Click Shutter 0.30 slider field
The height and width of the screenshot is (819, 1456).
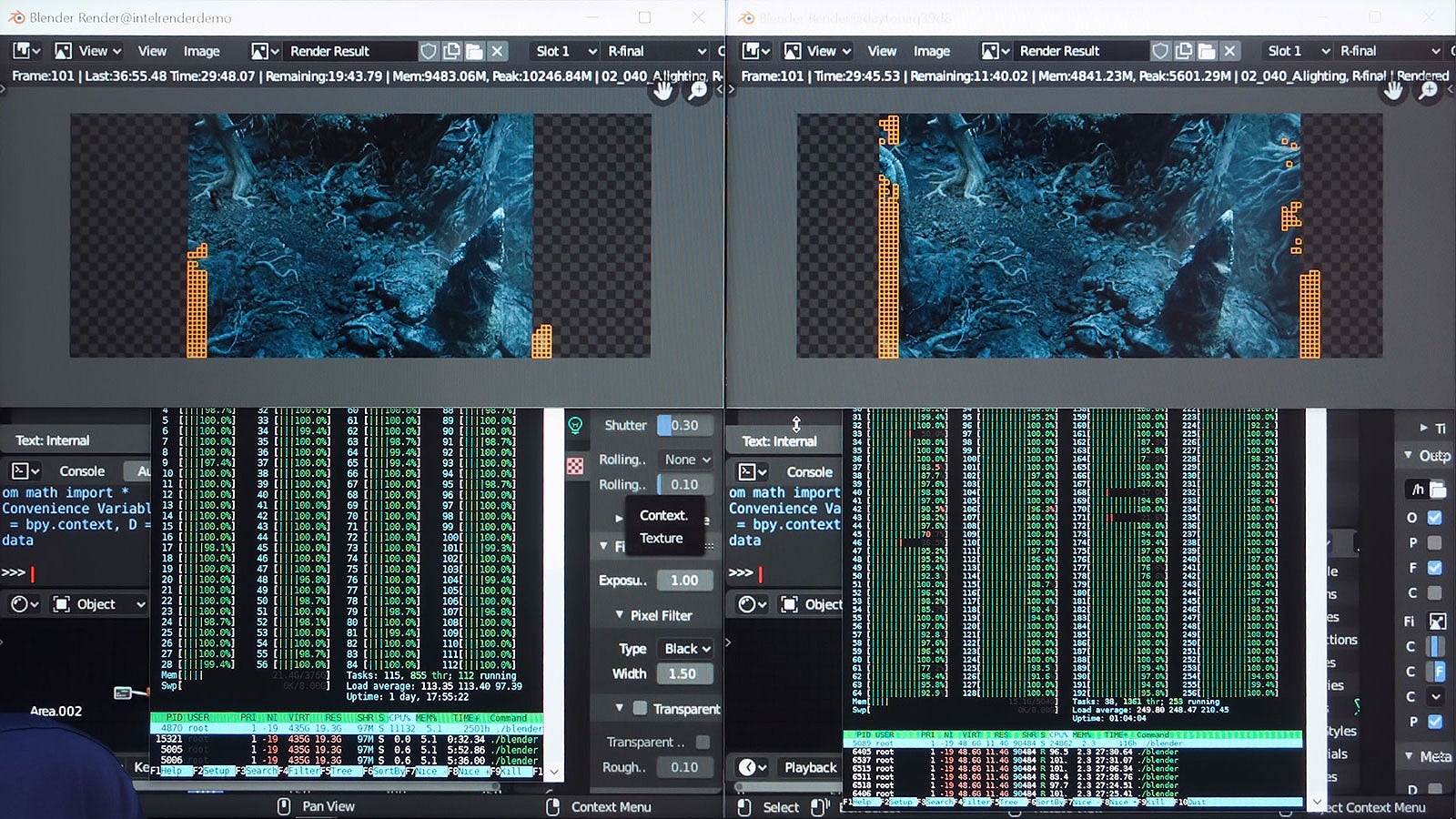pyautogui.click(x=685, y=425)
